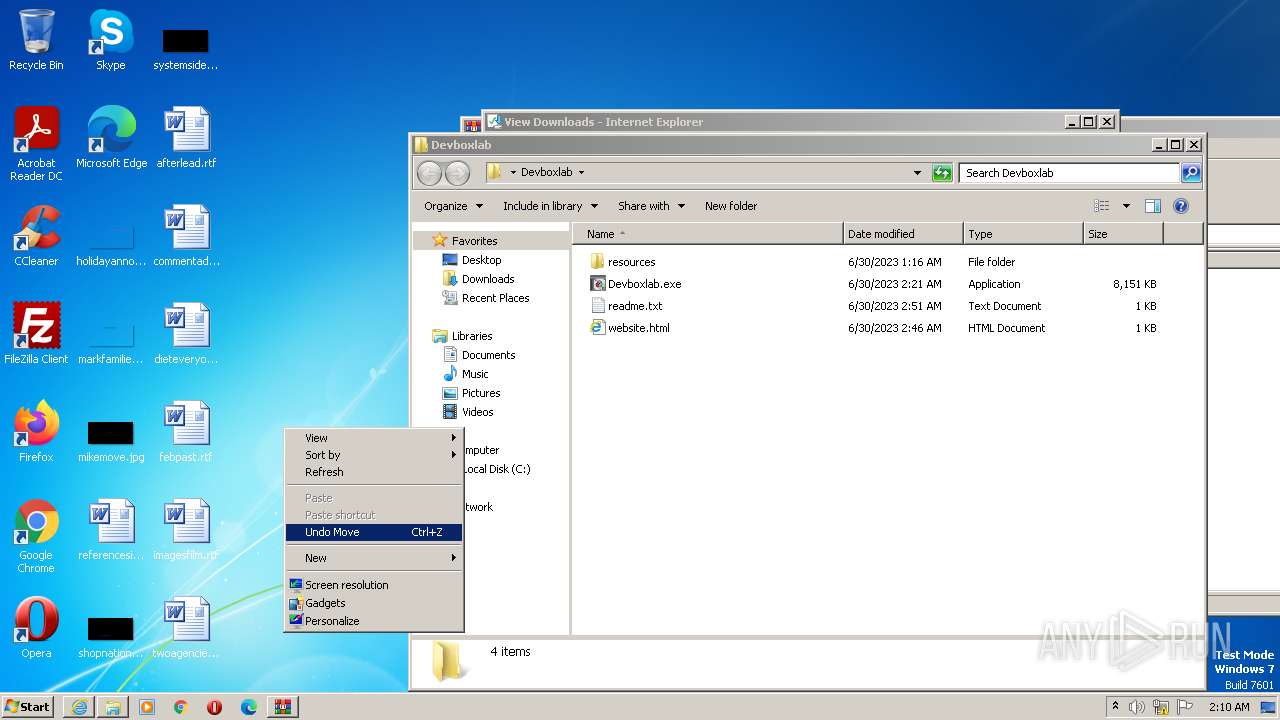Screen dimensions: 1280x720
Task: Click the New folder button
Action: coord(731,206)
